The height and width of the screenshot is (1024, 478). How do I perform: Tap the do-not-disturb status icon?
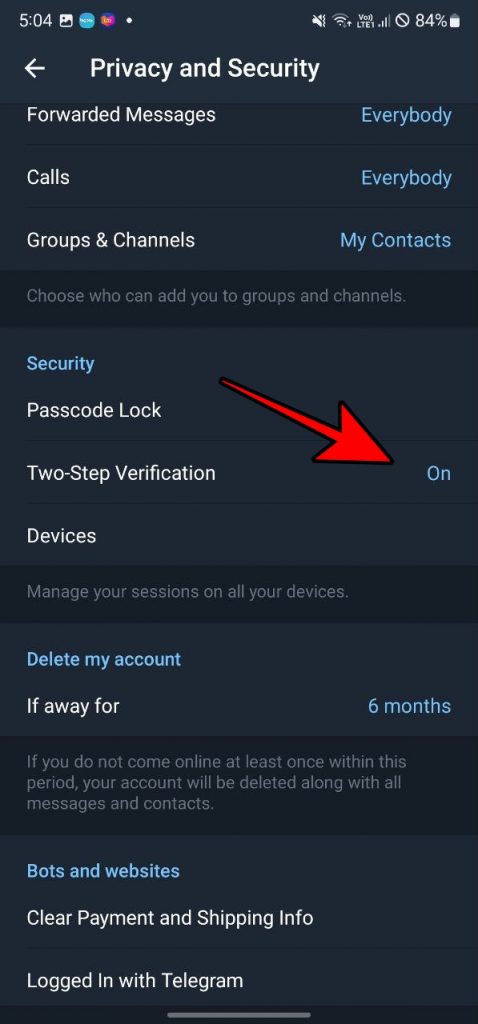click(402, 21)
